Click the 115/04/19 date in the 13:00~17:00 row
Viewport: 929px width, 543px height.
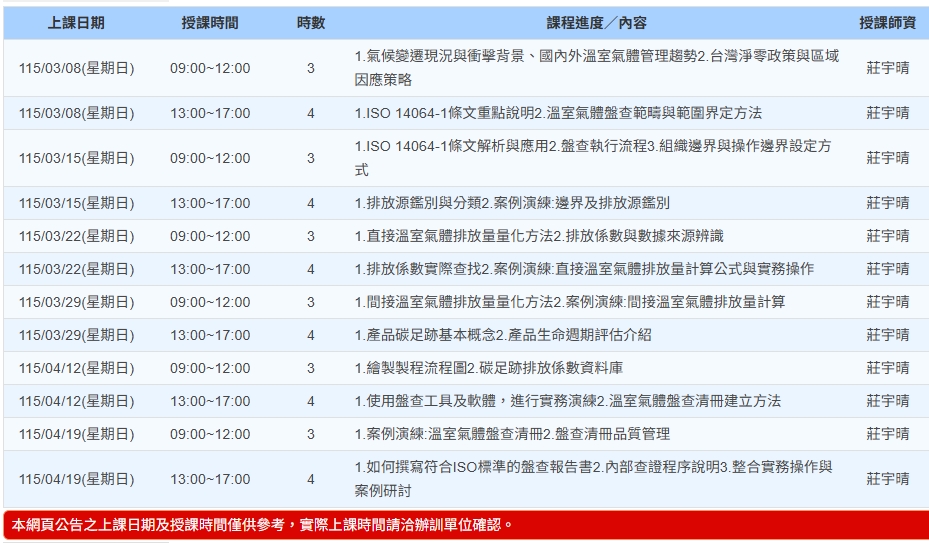coord(76,479)
